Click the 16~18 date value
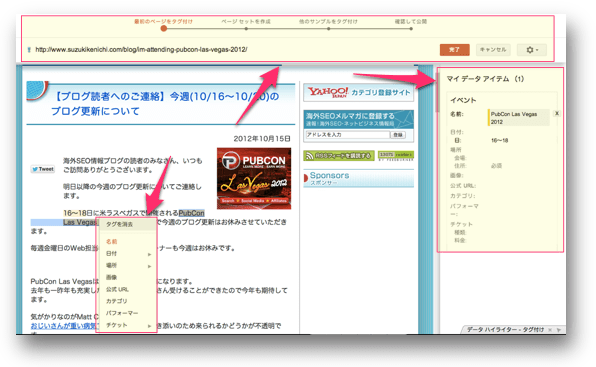The height and width of the screenshot is (367, 596). pos(499,141)
